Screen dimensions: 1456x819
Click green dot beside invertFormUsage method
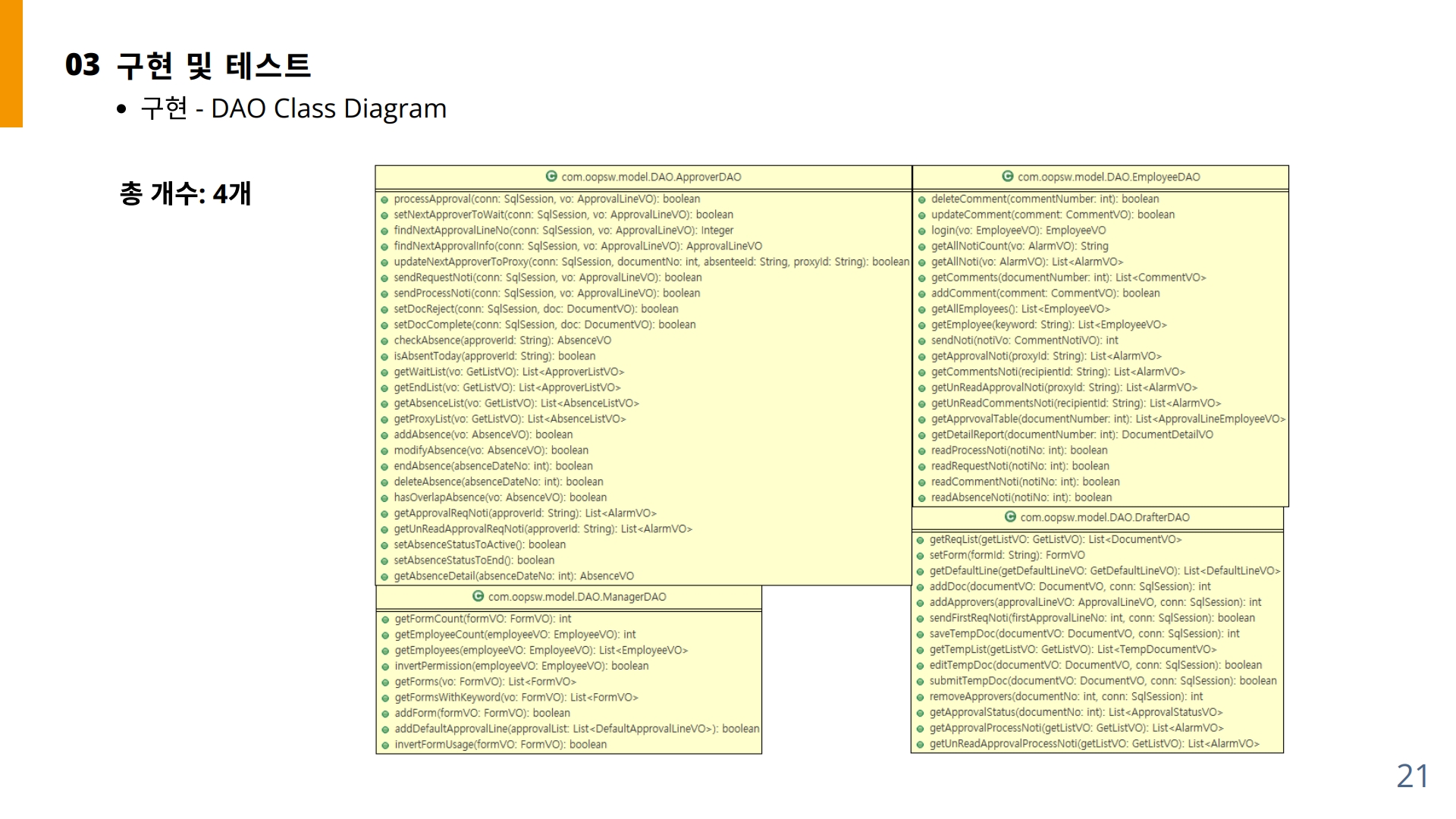click(x=385, y=745)
